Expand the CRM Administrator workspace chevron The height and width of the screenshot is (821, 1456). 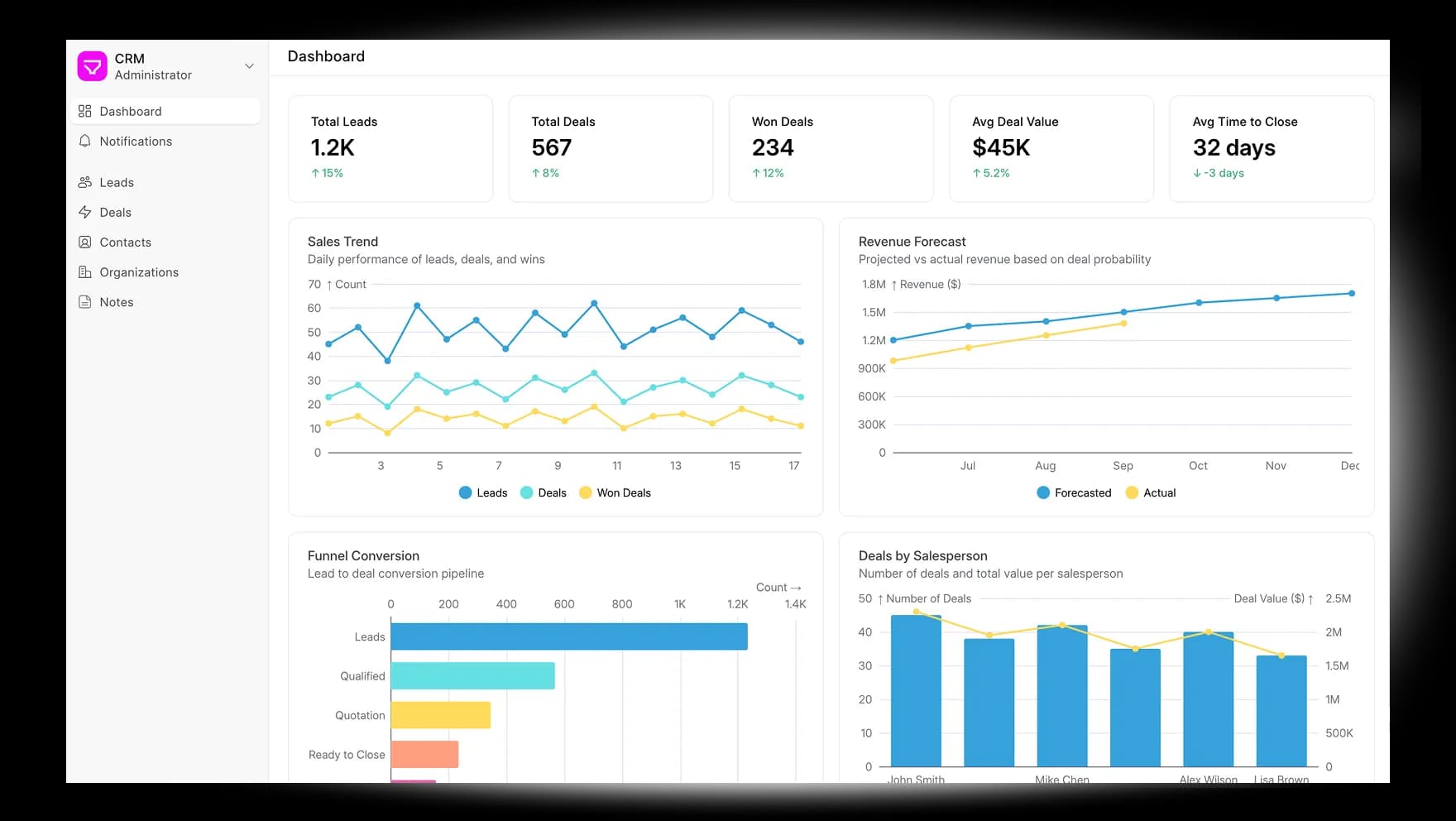[x=249, y=66]
